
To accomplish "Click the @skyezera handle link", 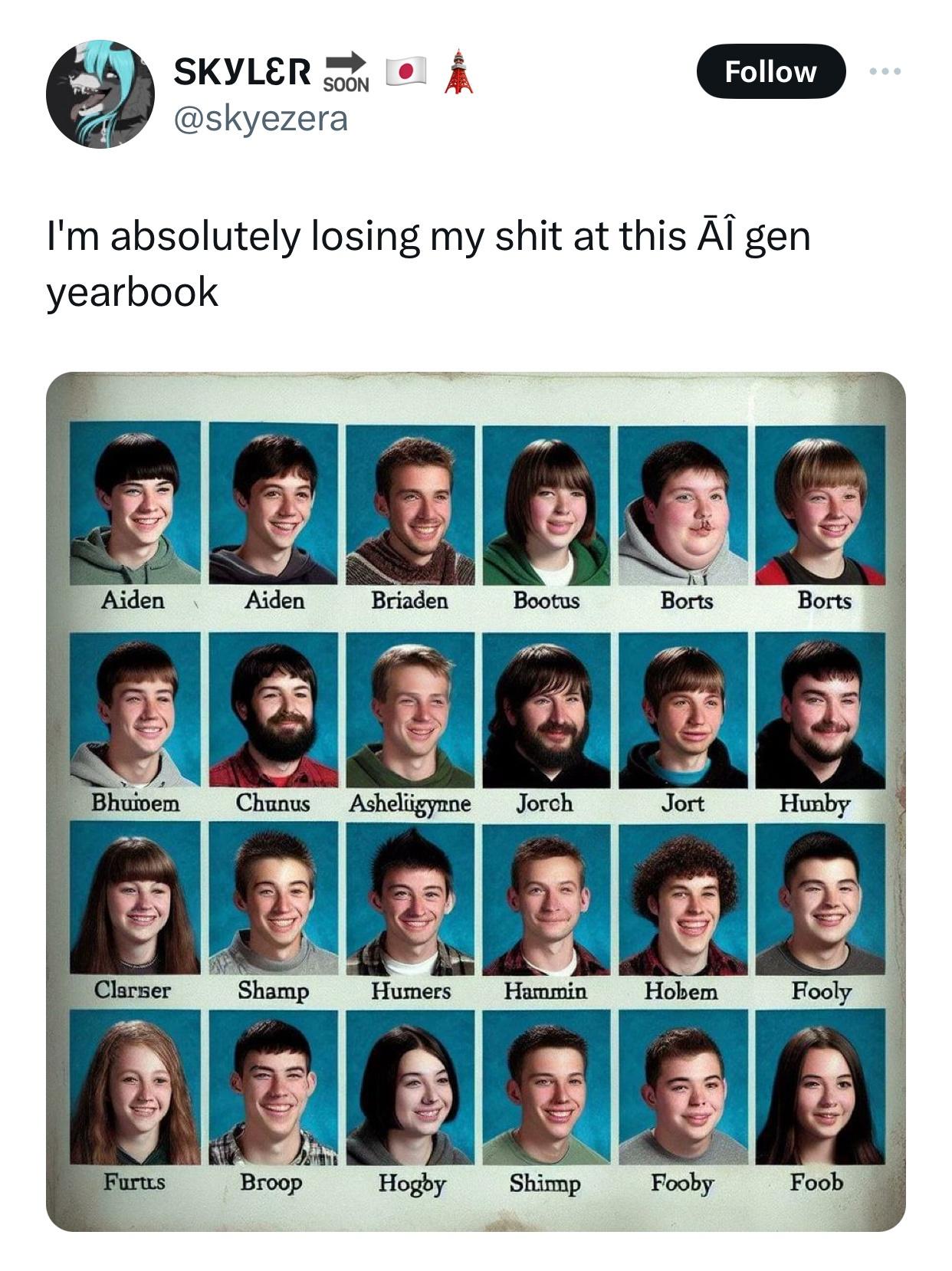I will pyautogui.click(x=261, y=118).
